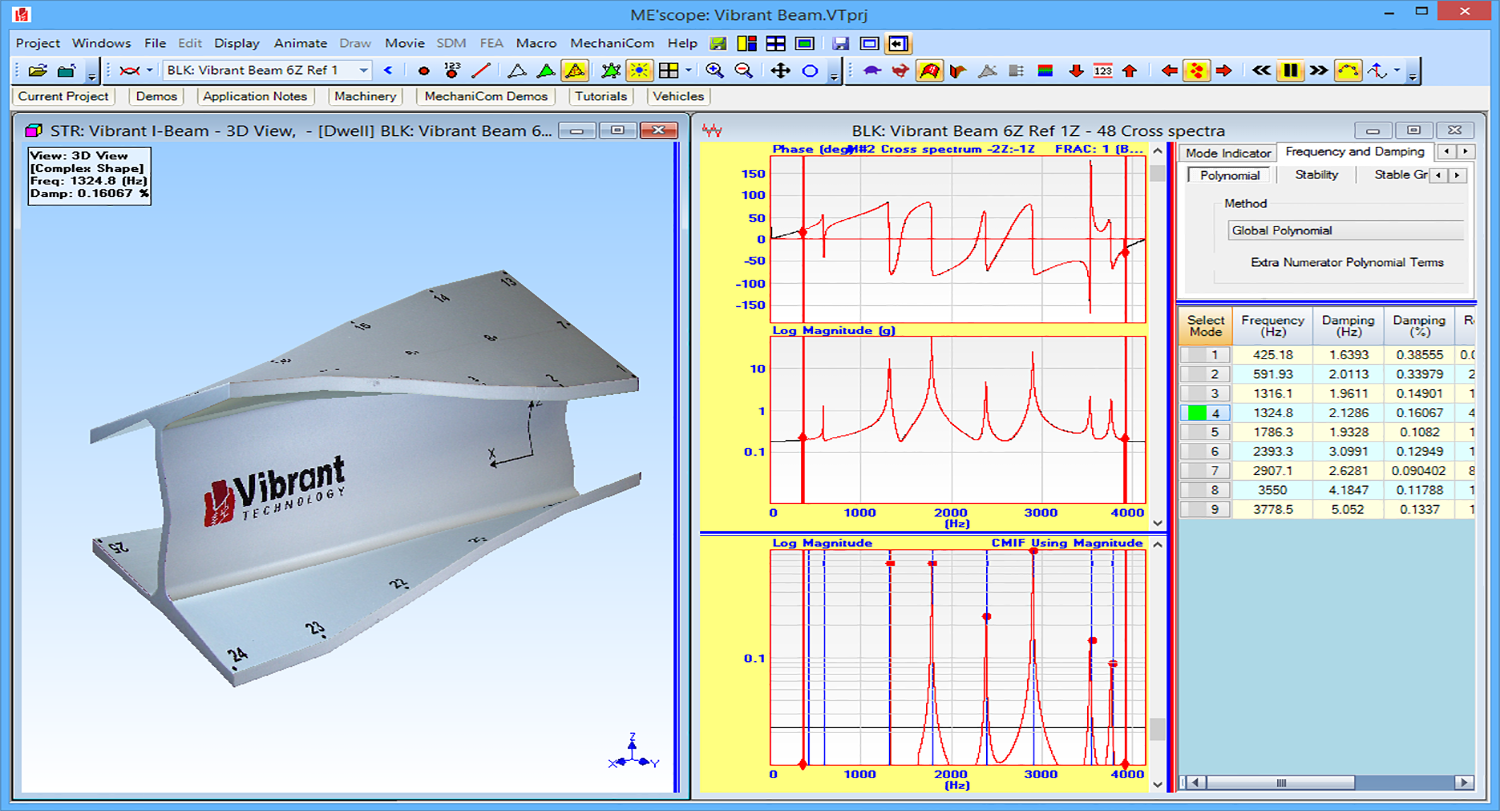Toggle the select box for mode 7
1500x811 pixels.
pyautogui.click(x=1204, y=470)
